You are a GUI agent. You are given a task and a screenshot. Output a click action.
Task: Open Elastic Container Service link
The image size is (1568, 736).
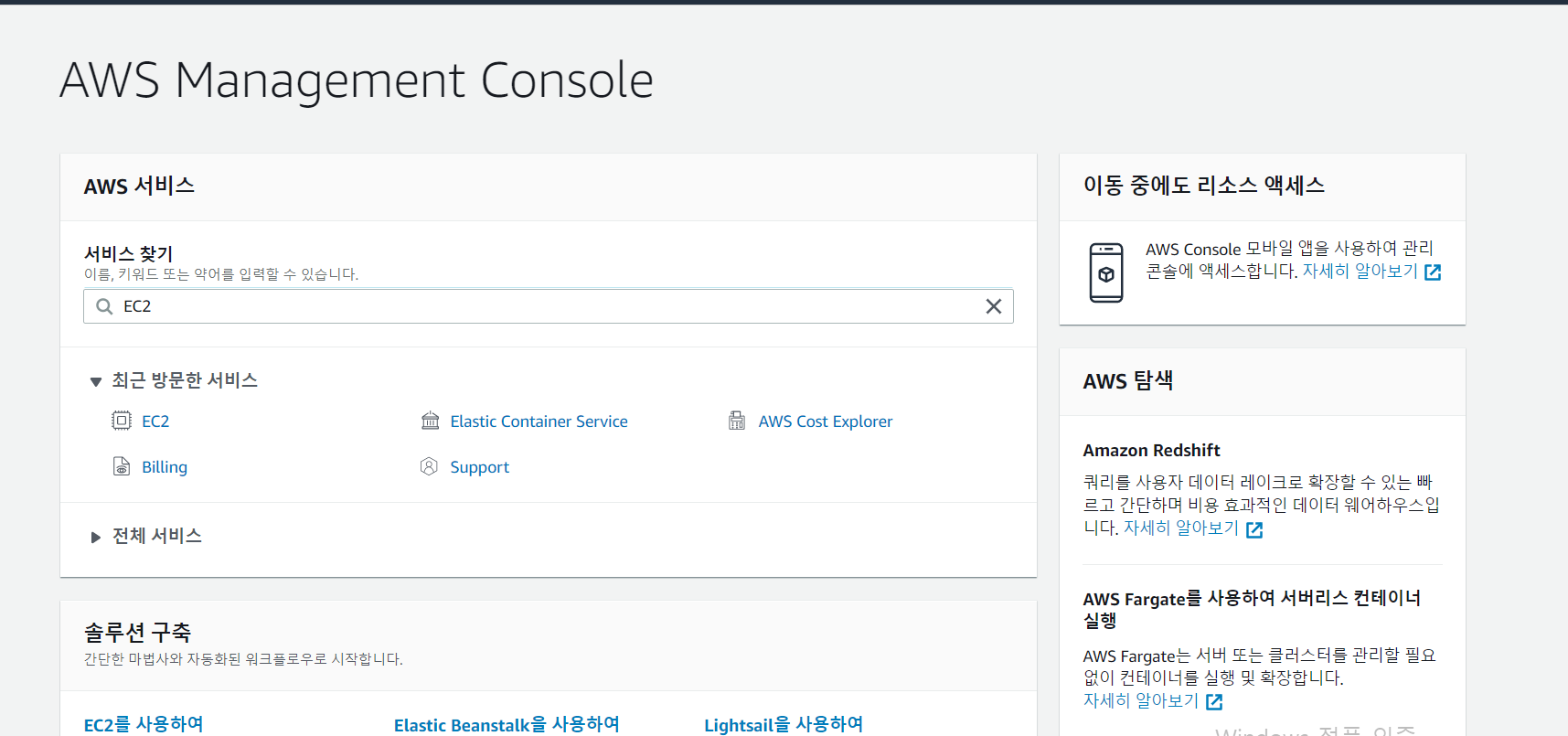[x=539, y=421]
